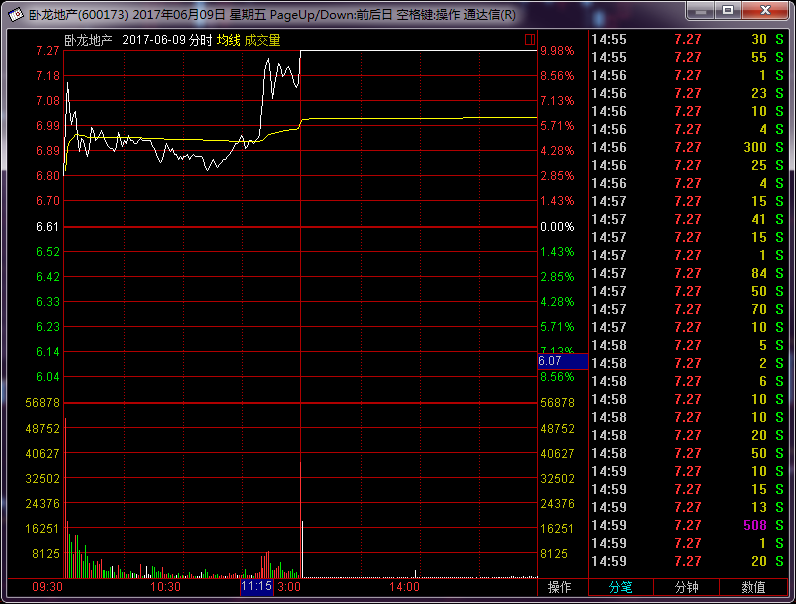
Task: Click the 0.00% percentage label
Action: (557, 227)
